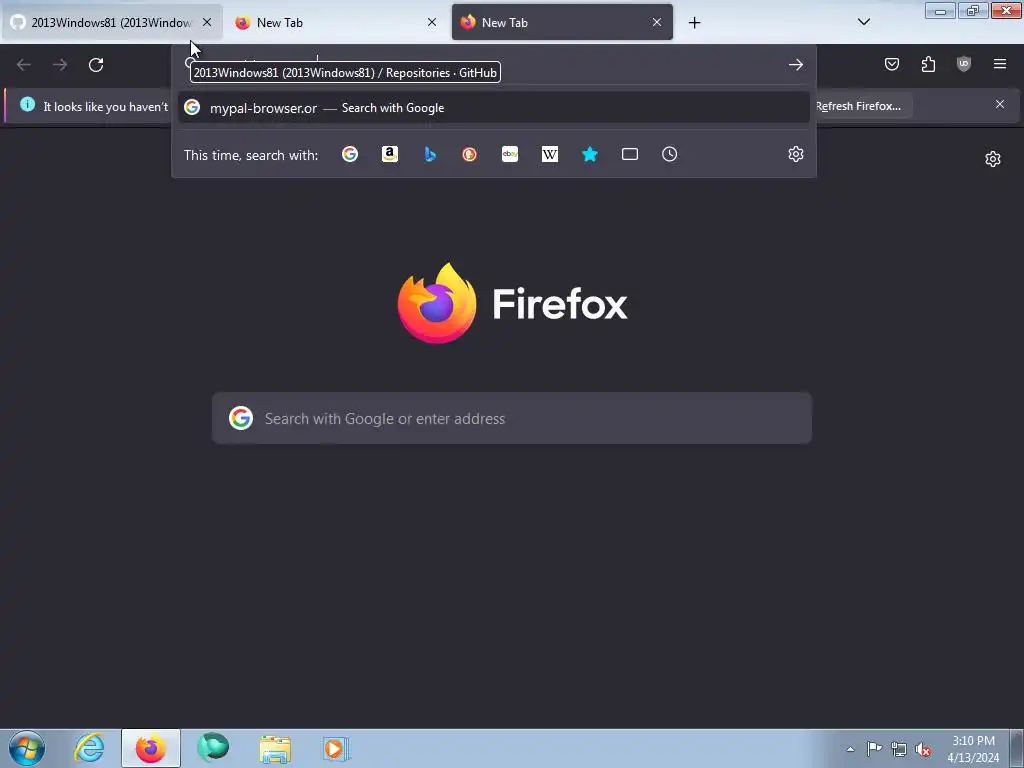Show hidden system tray icons
The width and height of the screenshot is (1024, 768).
[x=850, y=750]
